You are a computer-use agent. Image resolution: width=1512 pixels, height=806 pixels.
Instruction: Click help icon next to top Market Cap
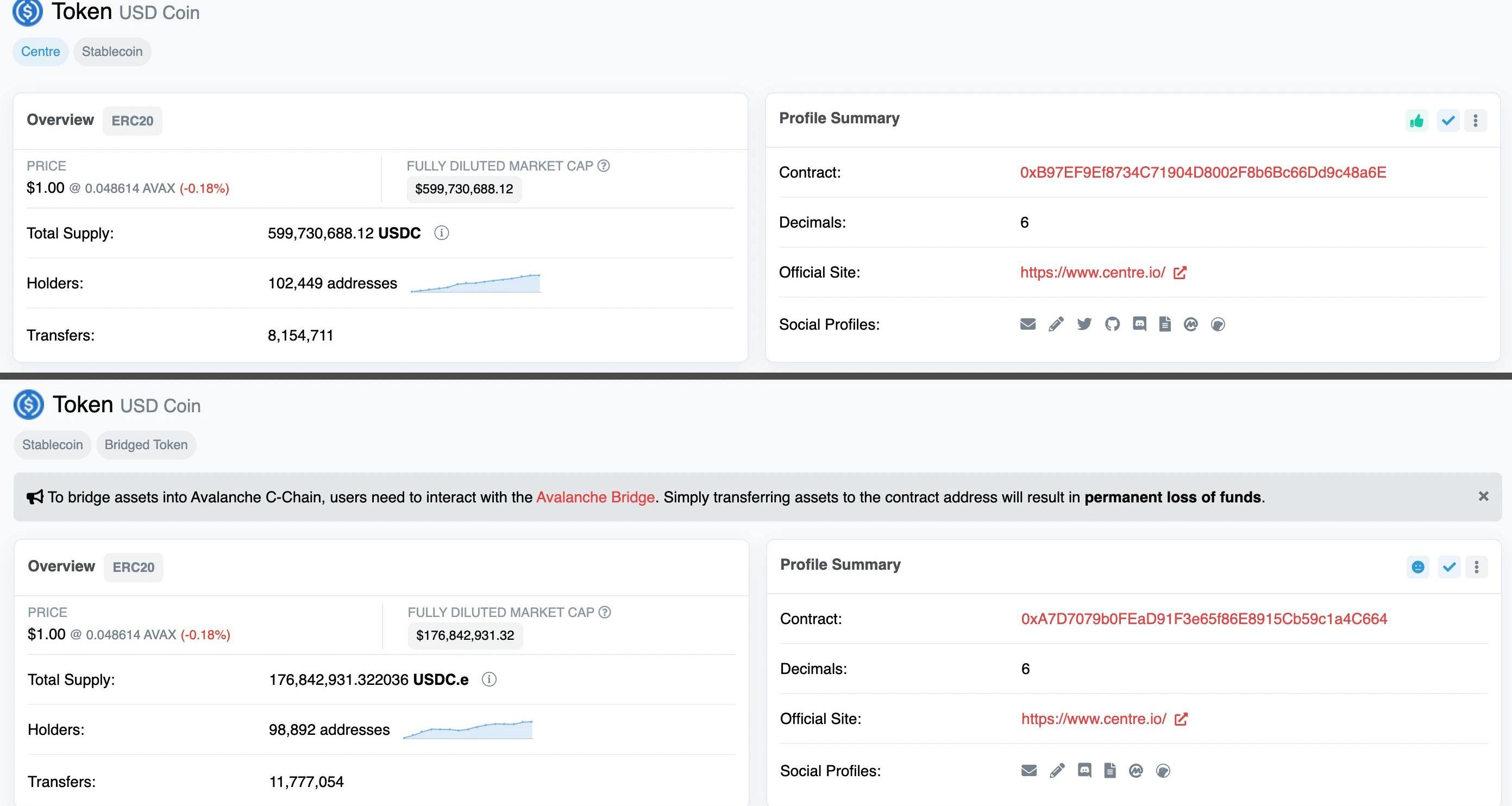point(604,166)
